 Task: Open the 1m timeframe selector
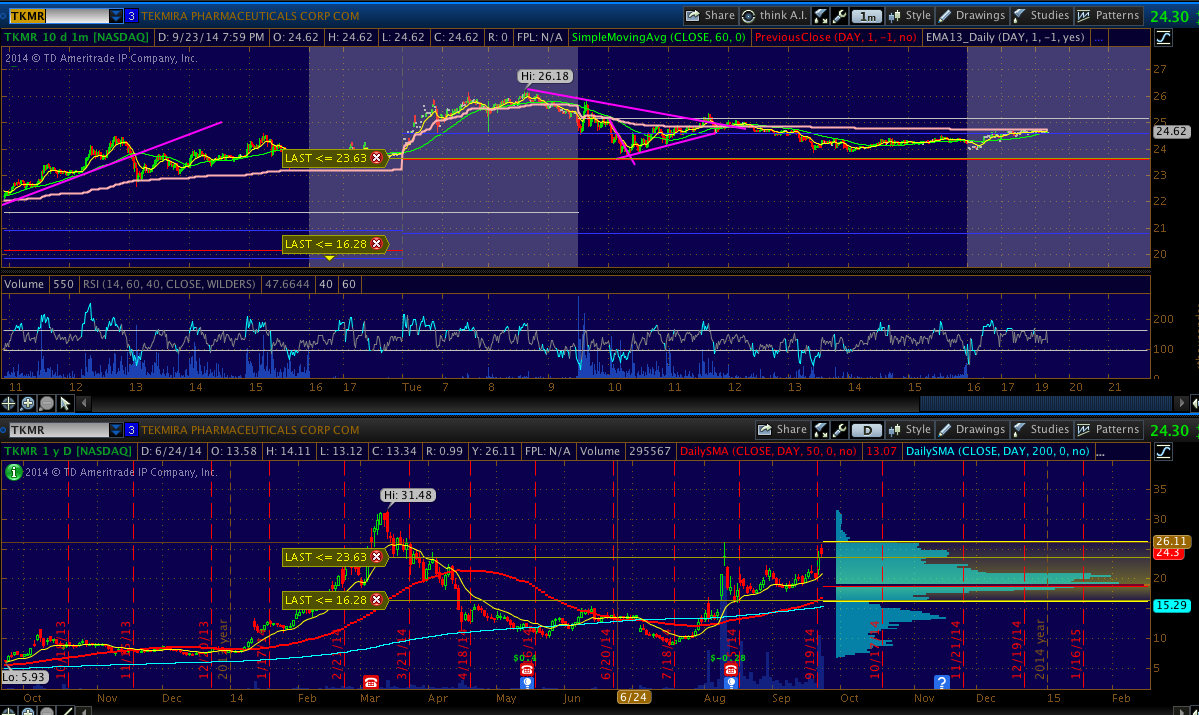(x=866, y=16)
